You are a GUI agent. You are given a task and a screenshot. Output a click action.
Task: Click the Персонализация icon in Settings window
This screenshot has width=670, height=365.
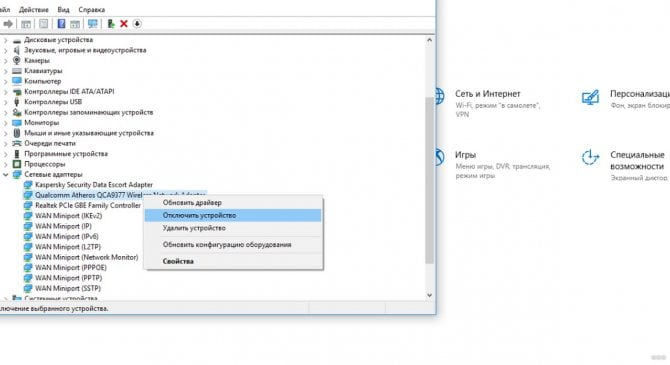coord(590,97)
